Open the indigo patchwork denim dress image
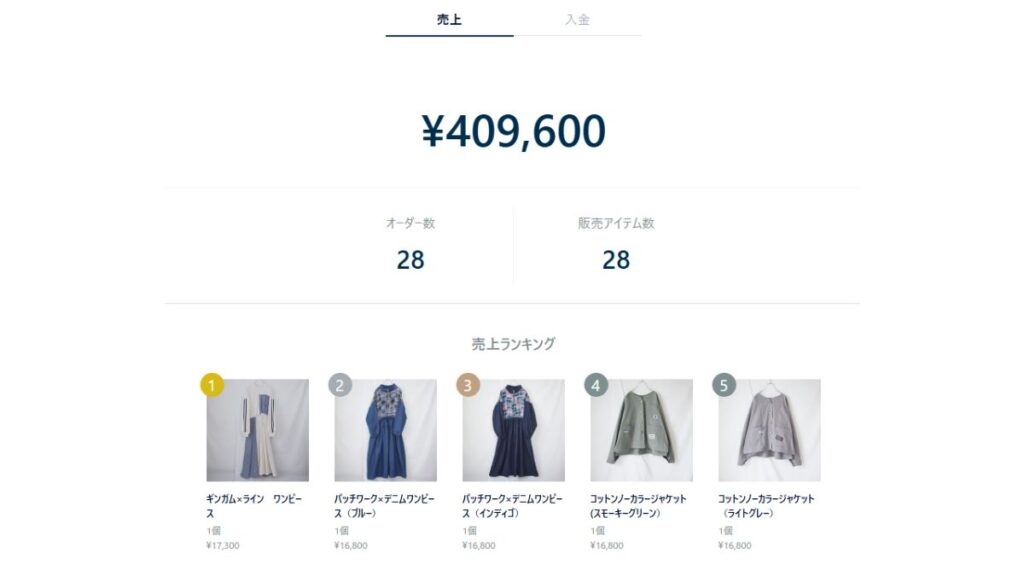Screen dimensions: 1024x576 tap(513, 430)
